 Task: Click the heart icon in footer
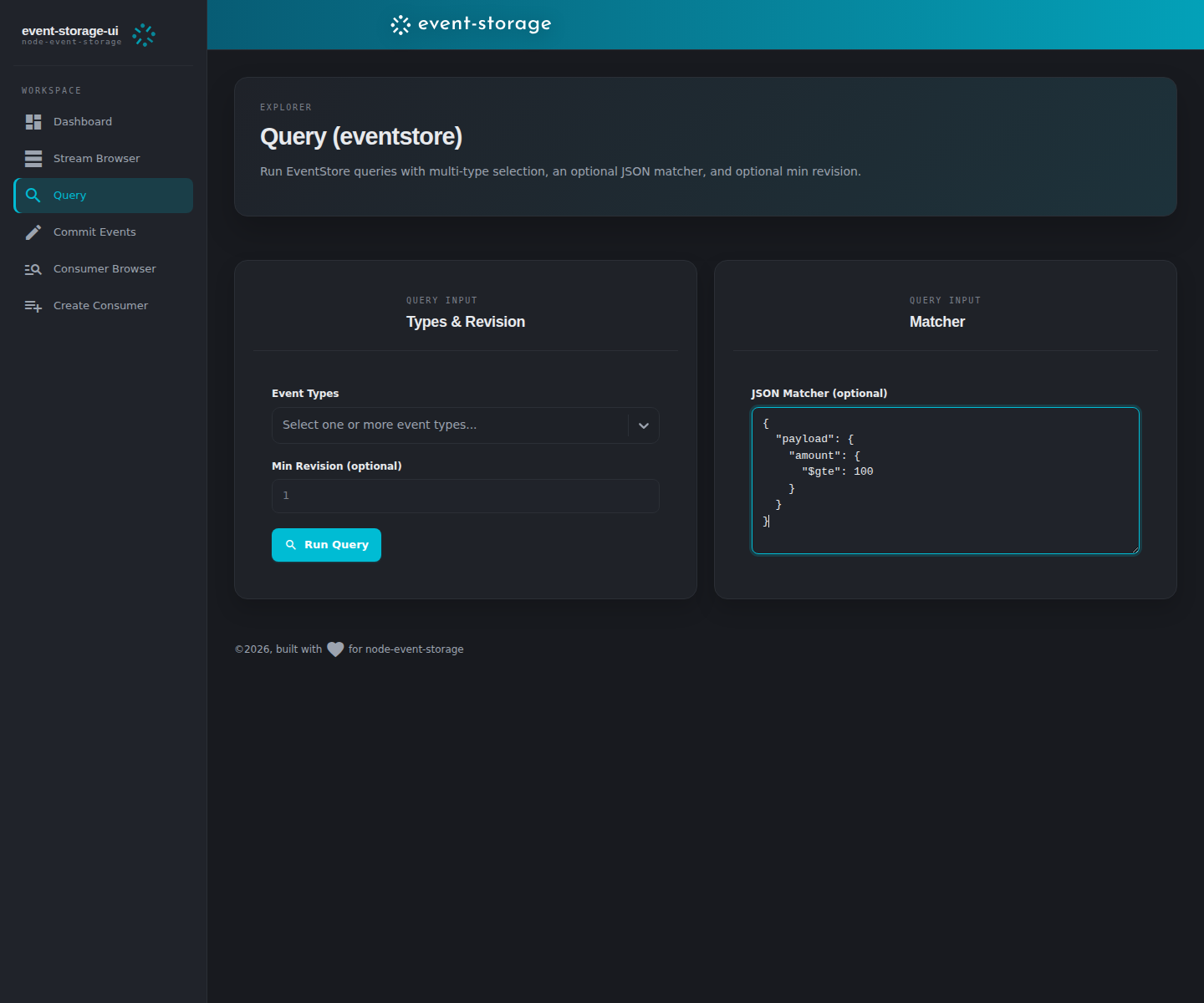335,649
